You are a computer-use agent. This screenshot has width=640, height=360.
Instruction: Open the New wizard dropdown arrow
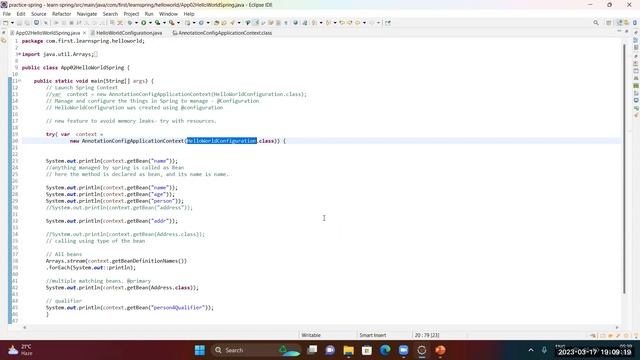[x=12, y=23]
